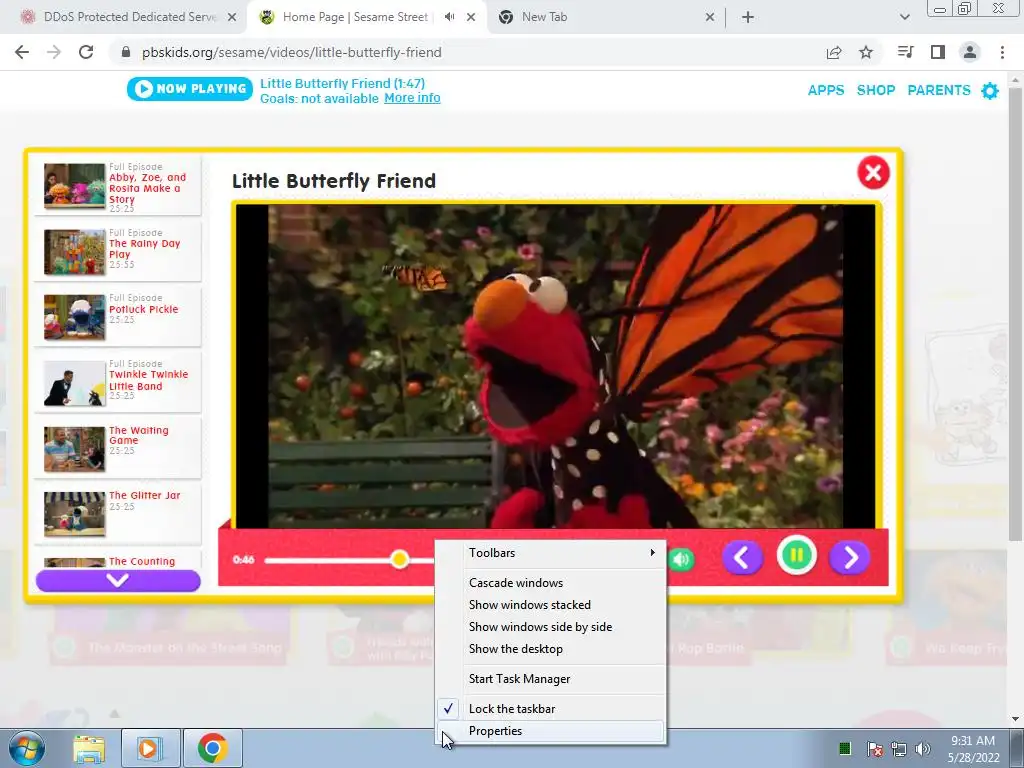Go to previous video with purple arrow
This screenshot has width=1024, height=768.
tap(742, 558)
